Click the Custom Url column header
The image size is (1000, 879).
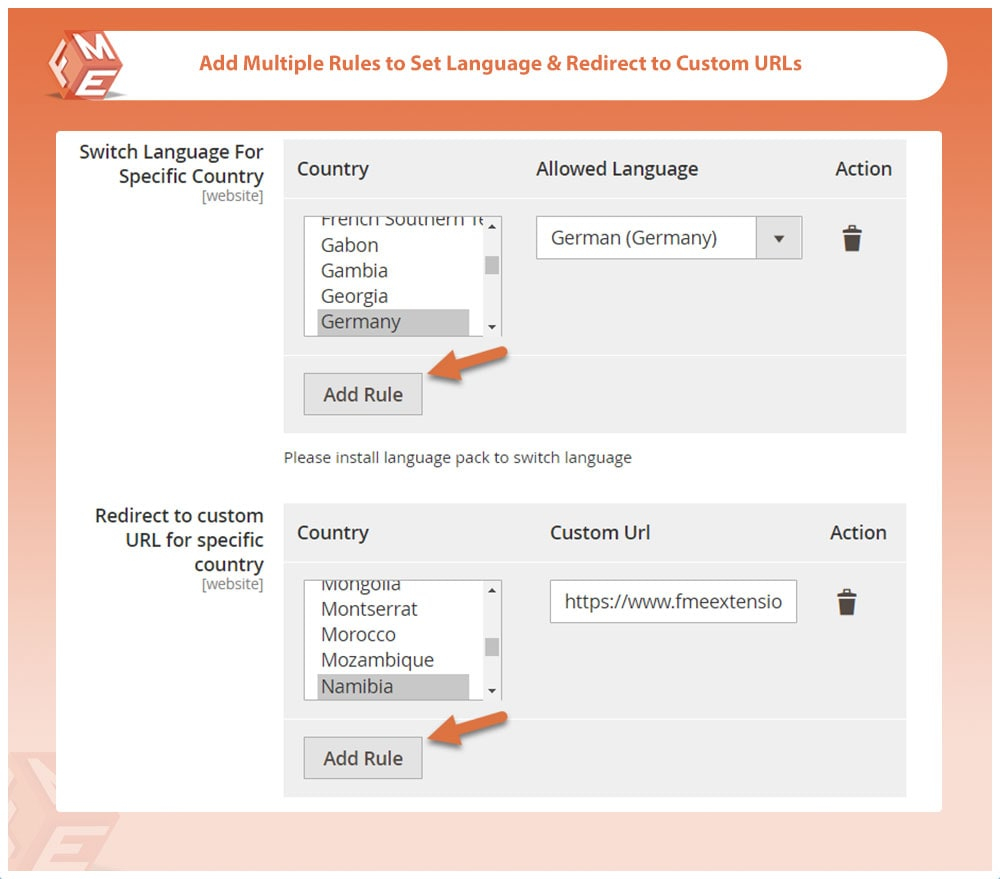tap(599, 533)
